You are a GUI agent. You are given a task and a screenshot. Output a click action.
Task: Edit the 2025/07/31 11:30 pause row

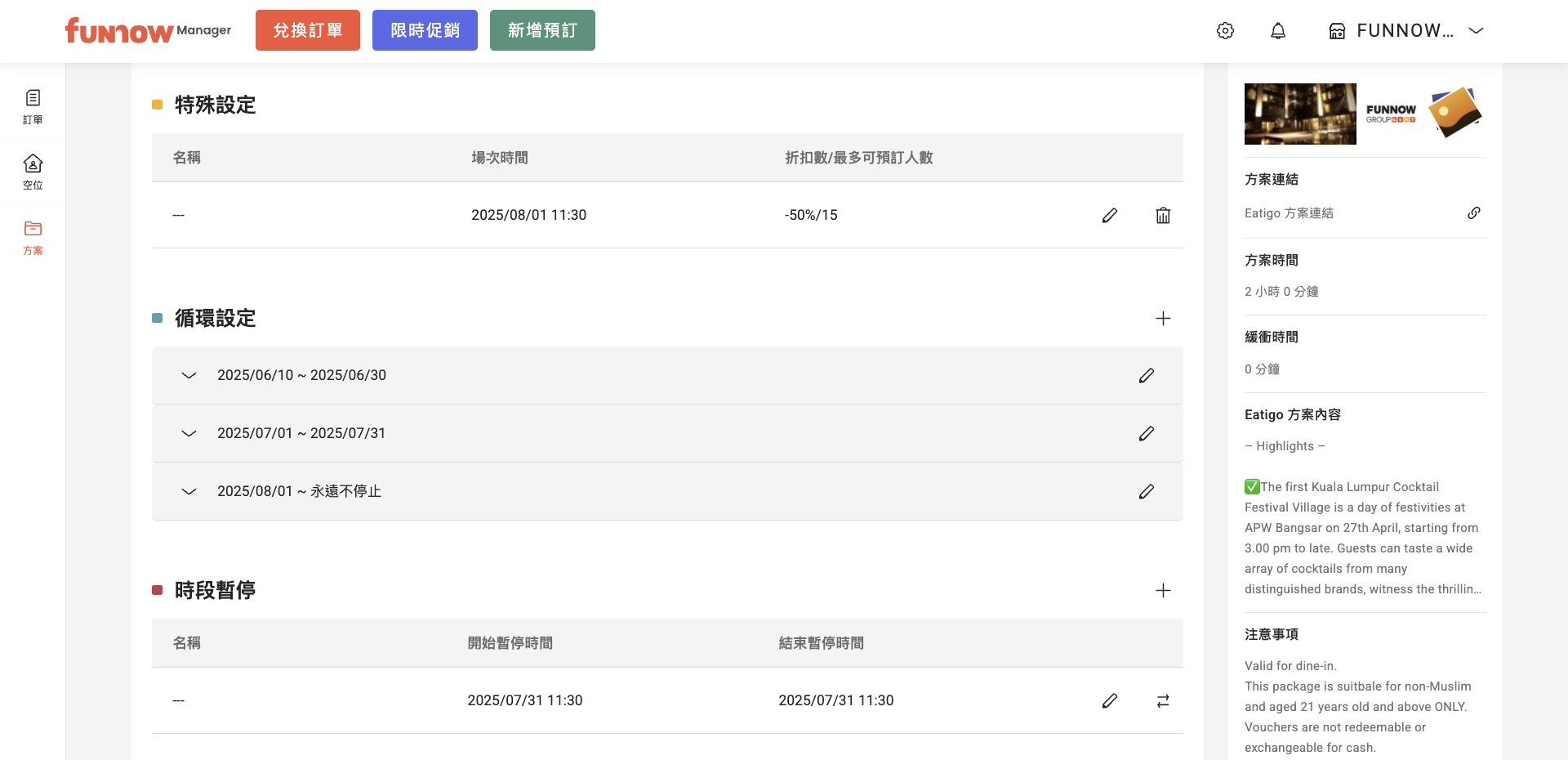coord(1110,701)
